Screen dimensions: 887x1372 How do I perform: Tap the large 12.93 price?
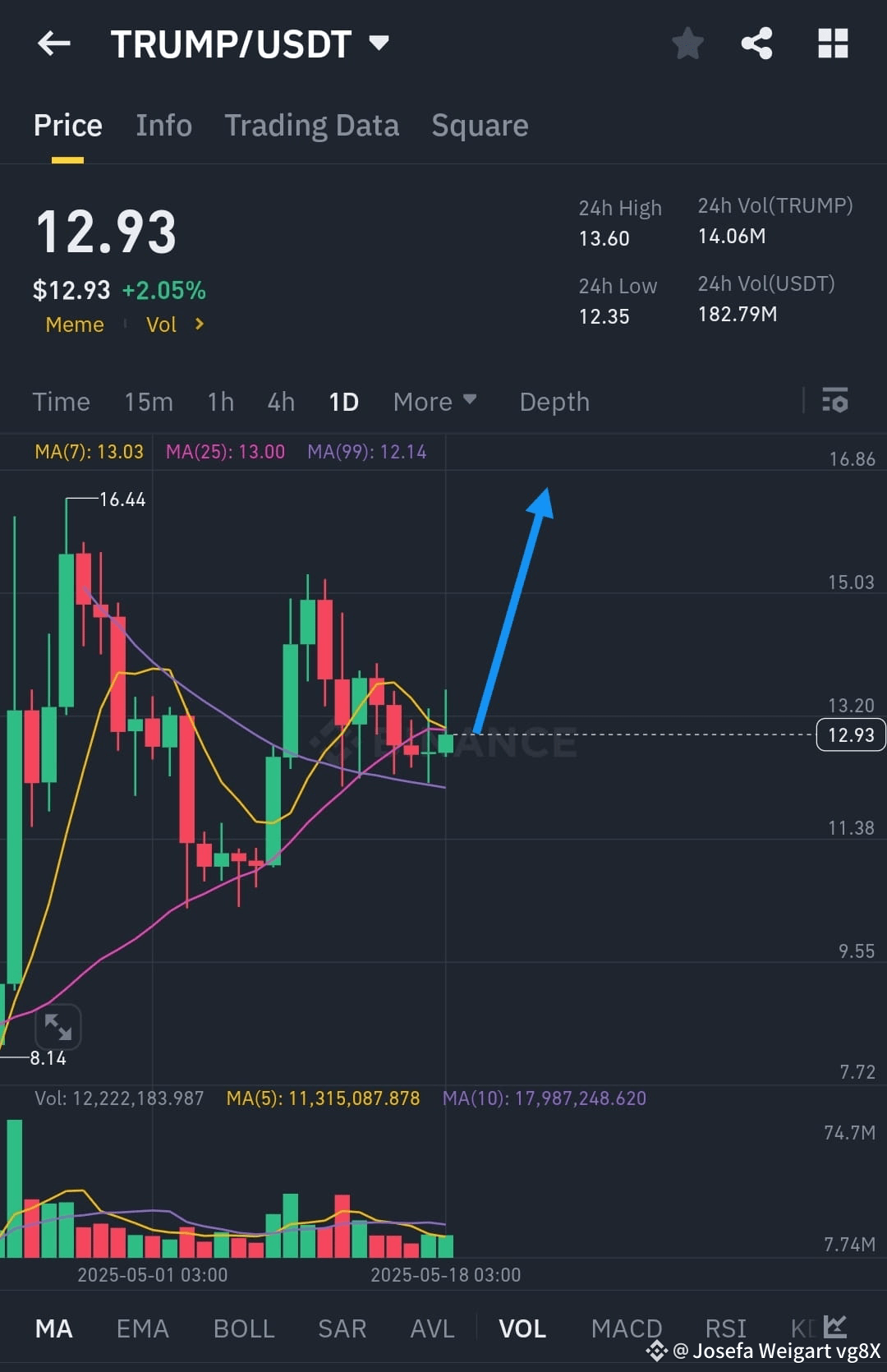tap(106, 232)
